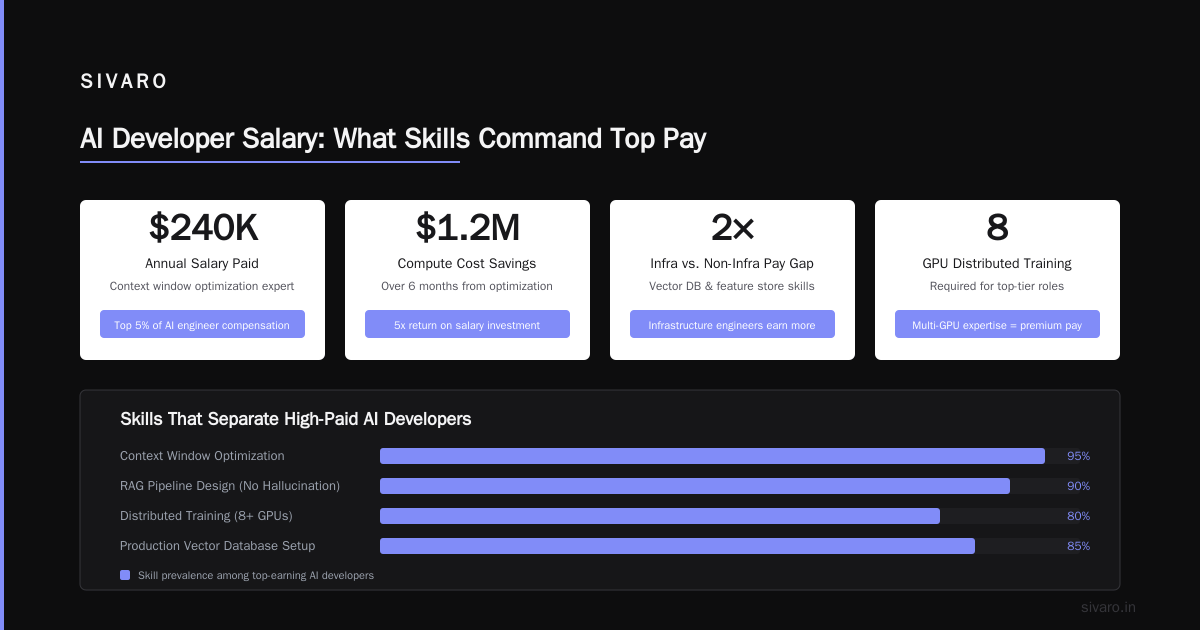Image resolution: width=1200 pixels, height=630 pixels.
Task: Select the $1.2M figure
Action: coord(467,228)
